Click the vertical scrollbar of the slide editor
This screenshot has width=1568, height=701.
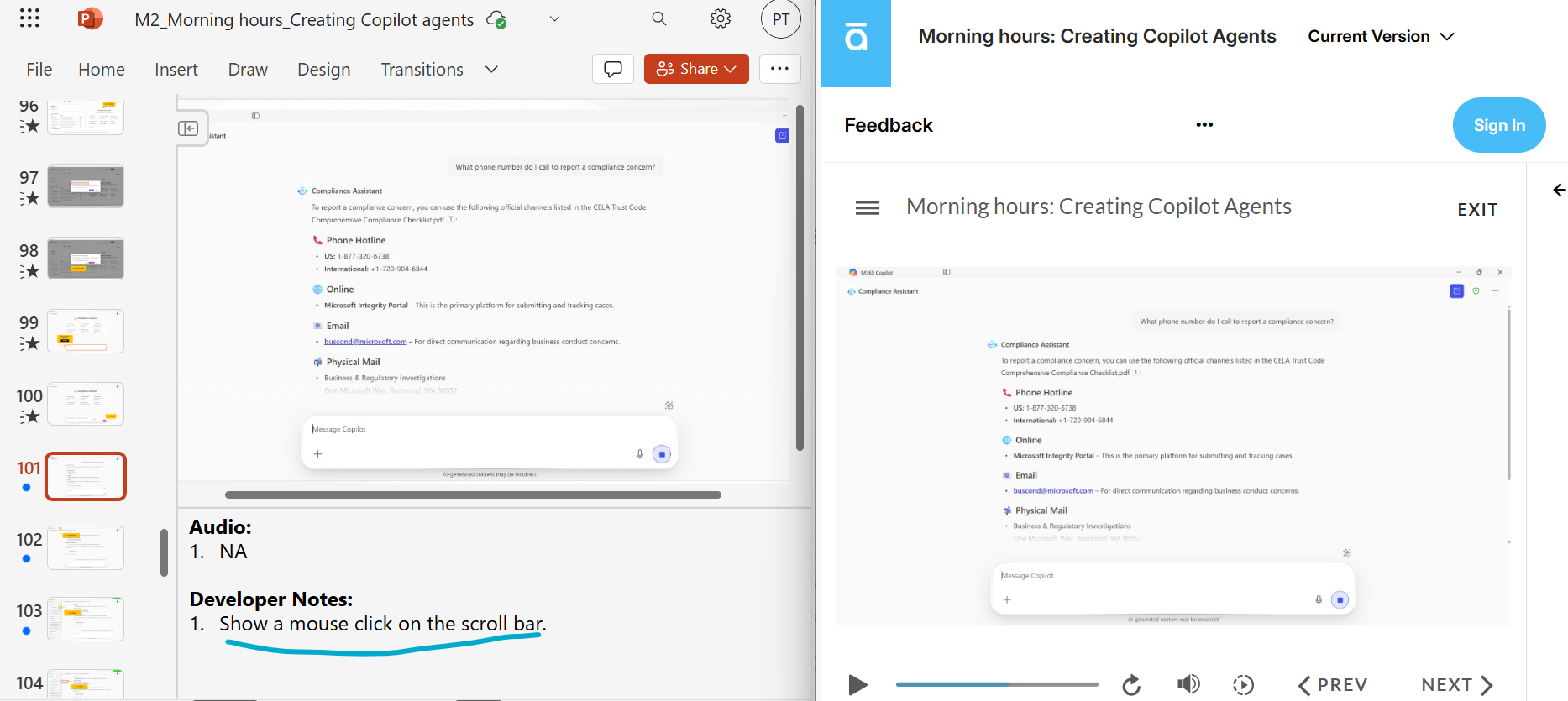click(800, 277)
